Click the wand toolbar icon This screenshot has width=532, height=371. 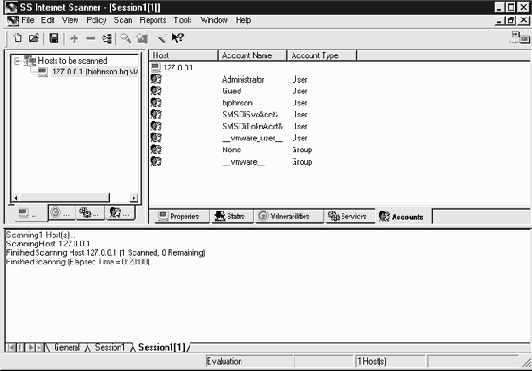pyautogui.click(x=162, y=38)
